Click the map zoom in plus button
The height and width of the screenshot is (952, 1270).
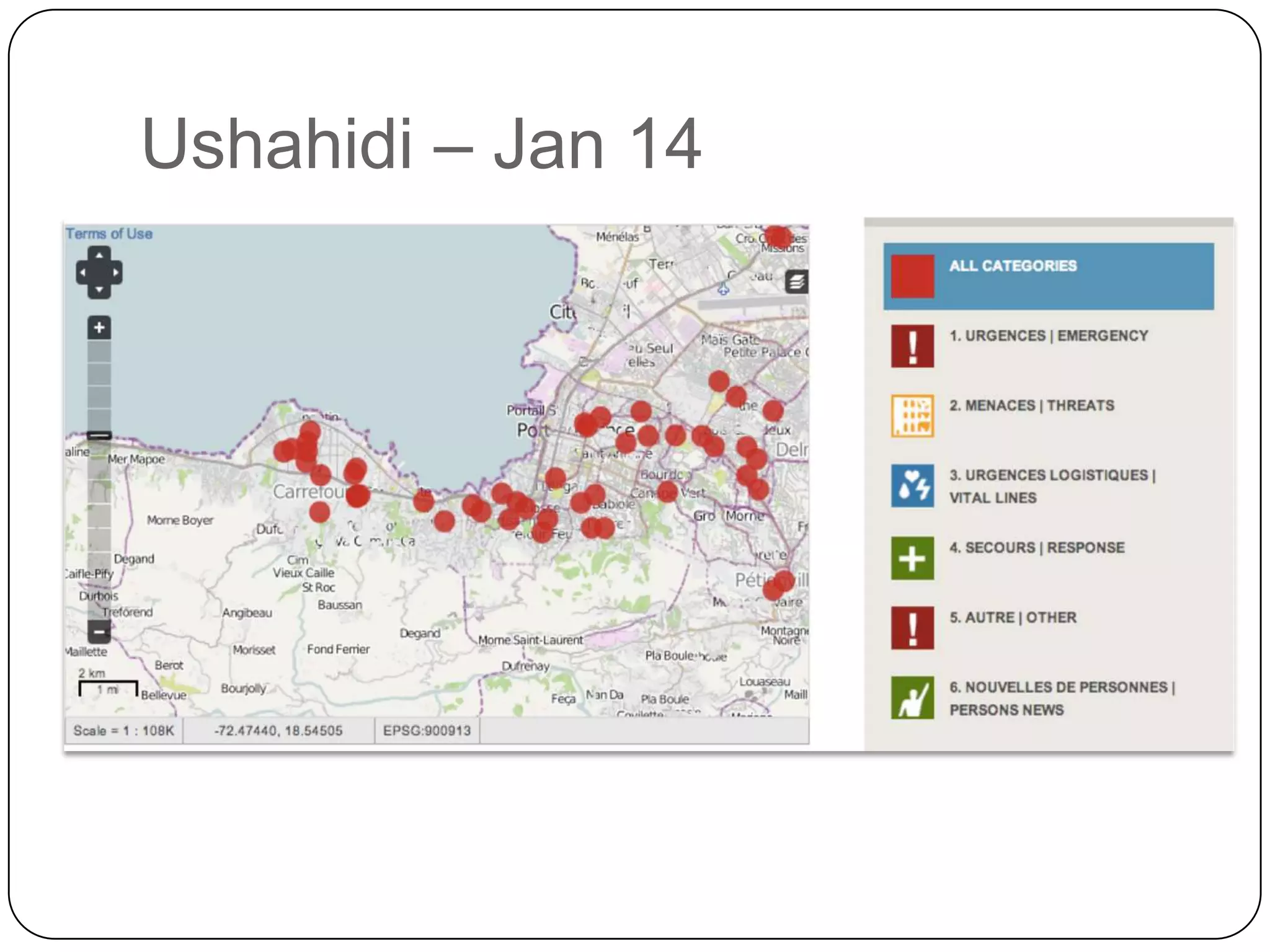coord(99,327)
